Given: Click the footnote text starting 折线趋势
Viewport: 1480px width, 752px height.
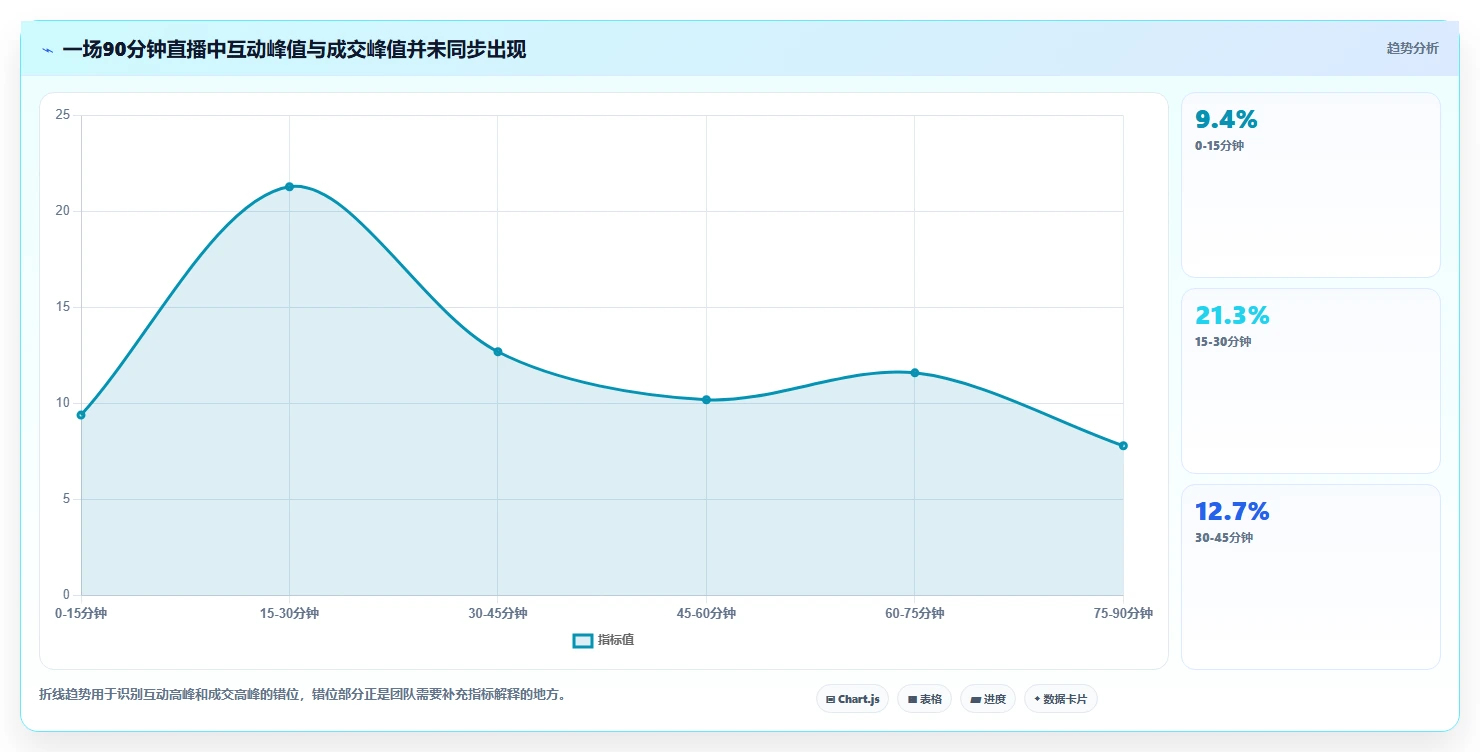Looking at the screenshot, I should [x=303, y=694].
